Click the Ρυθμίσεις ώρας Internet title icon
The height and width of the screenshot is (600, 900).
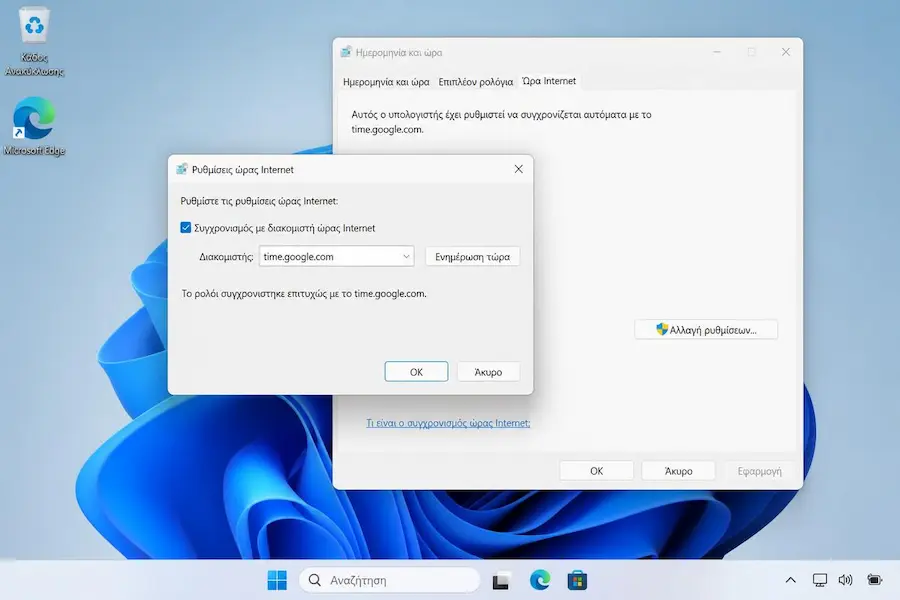182,169
